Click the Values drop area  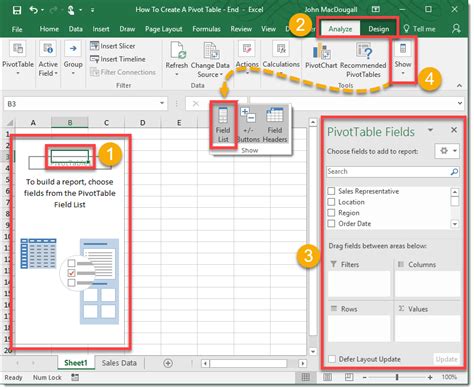427,328
